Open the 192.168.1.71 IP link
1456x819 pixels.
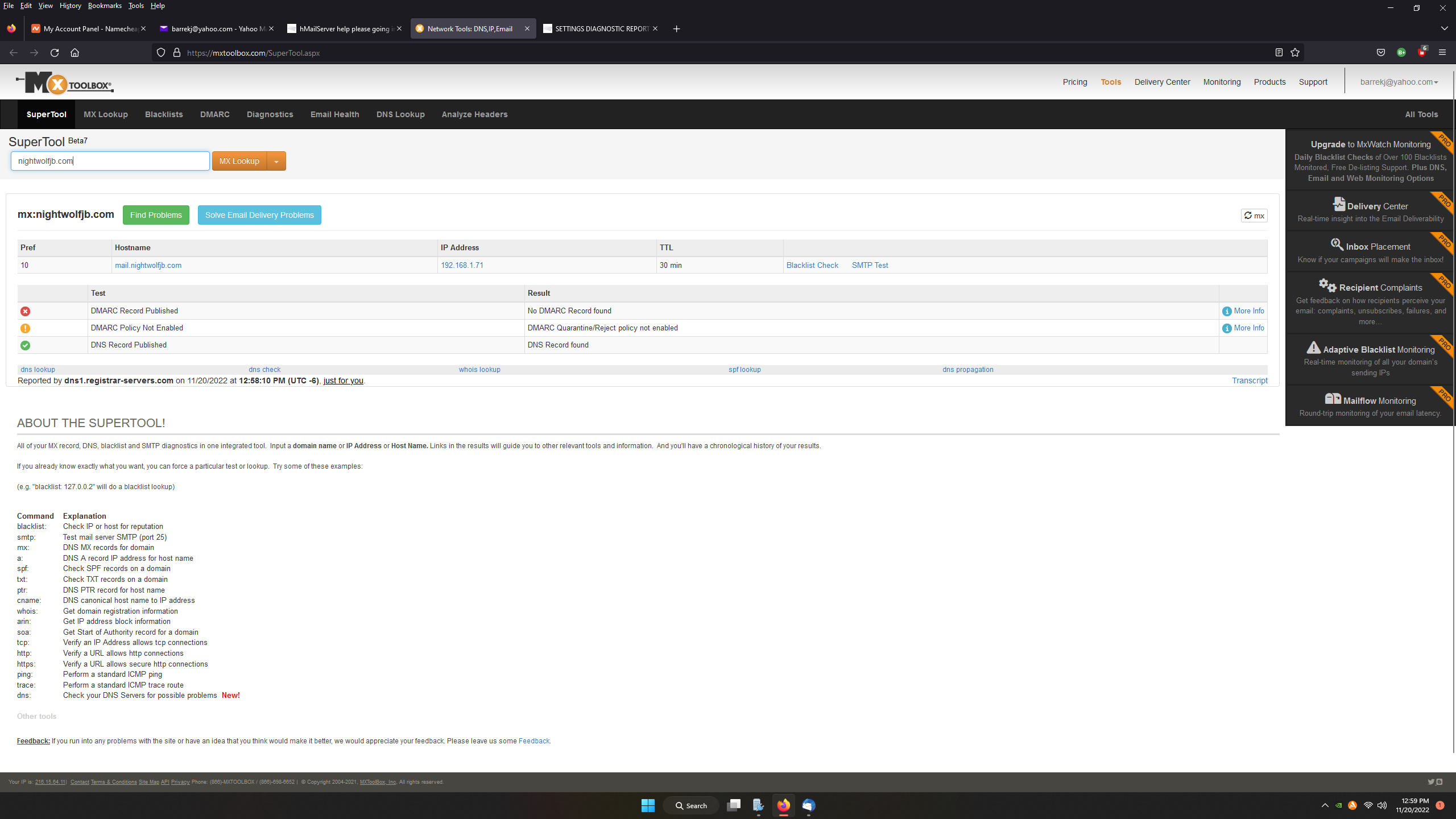(x=462, y=265)
